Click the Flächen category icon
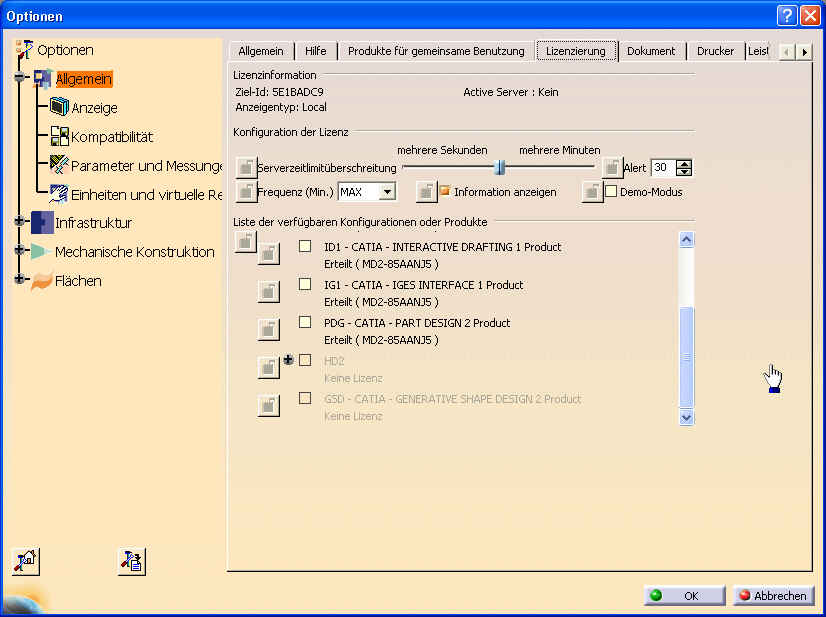The height and width of the screenshot is (617, 826). point(42,280)
